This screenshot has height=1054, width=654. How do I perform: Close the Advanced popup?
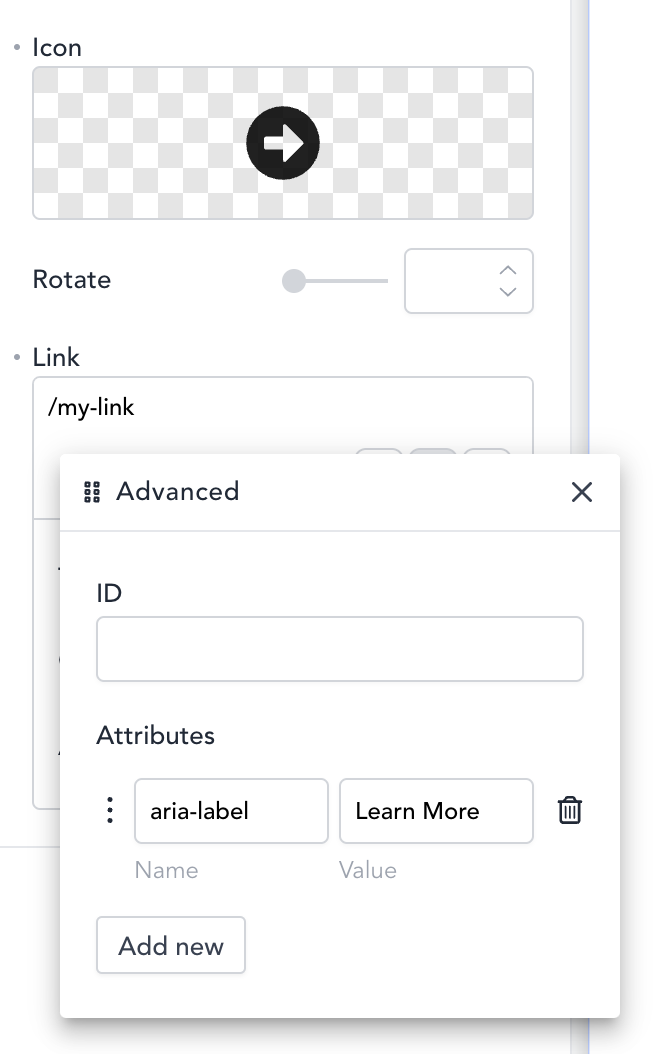582,492
